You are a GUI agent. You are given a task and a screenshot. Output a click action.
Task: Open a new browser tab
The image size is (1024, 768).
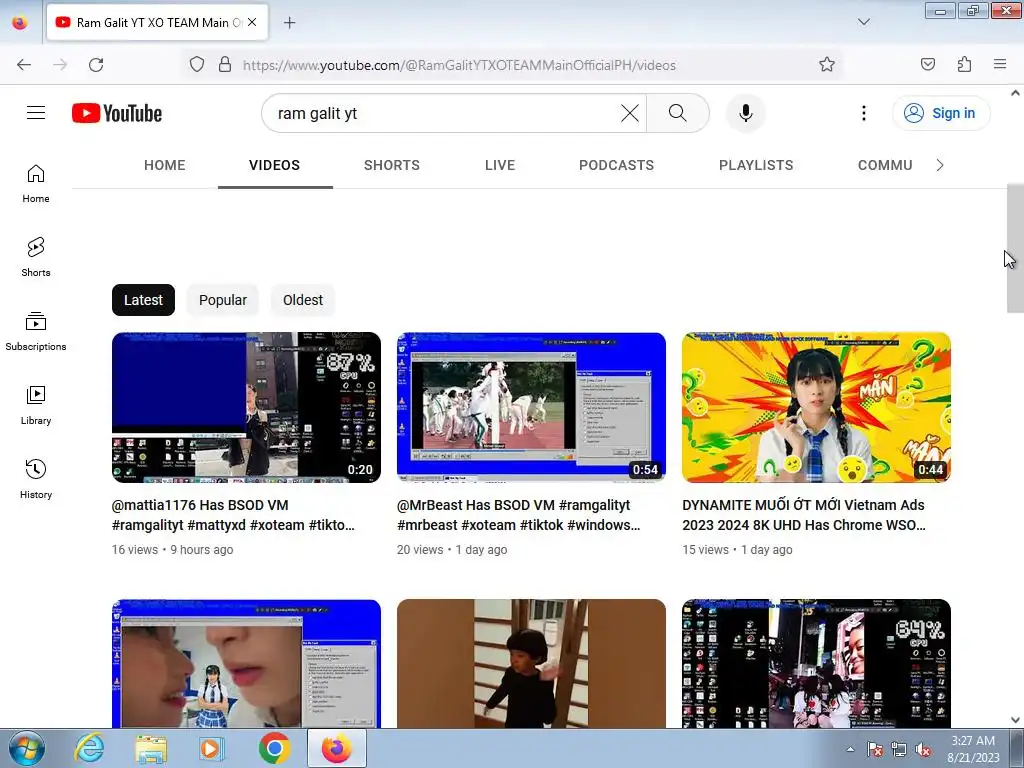[290, 23]
